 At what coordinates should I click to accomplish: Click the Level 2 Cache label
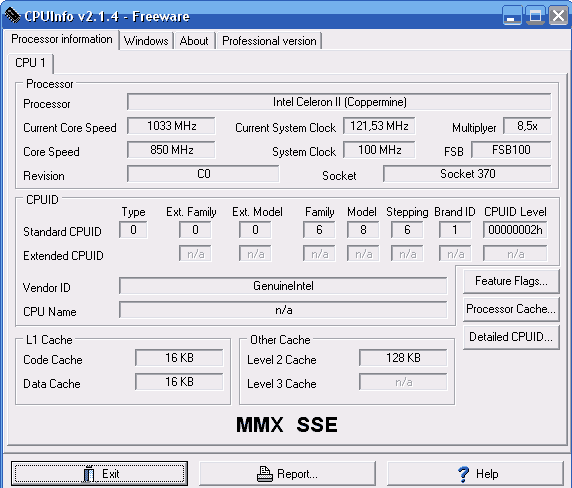pos(282,360)
